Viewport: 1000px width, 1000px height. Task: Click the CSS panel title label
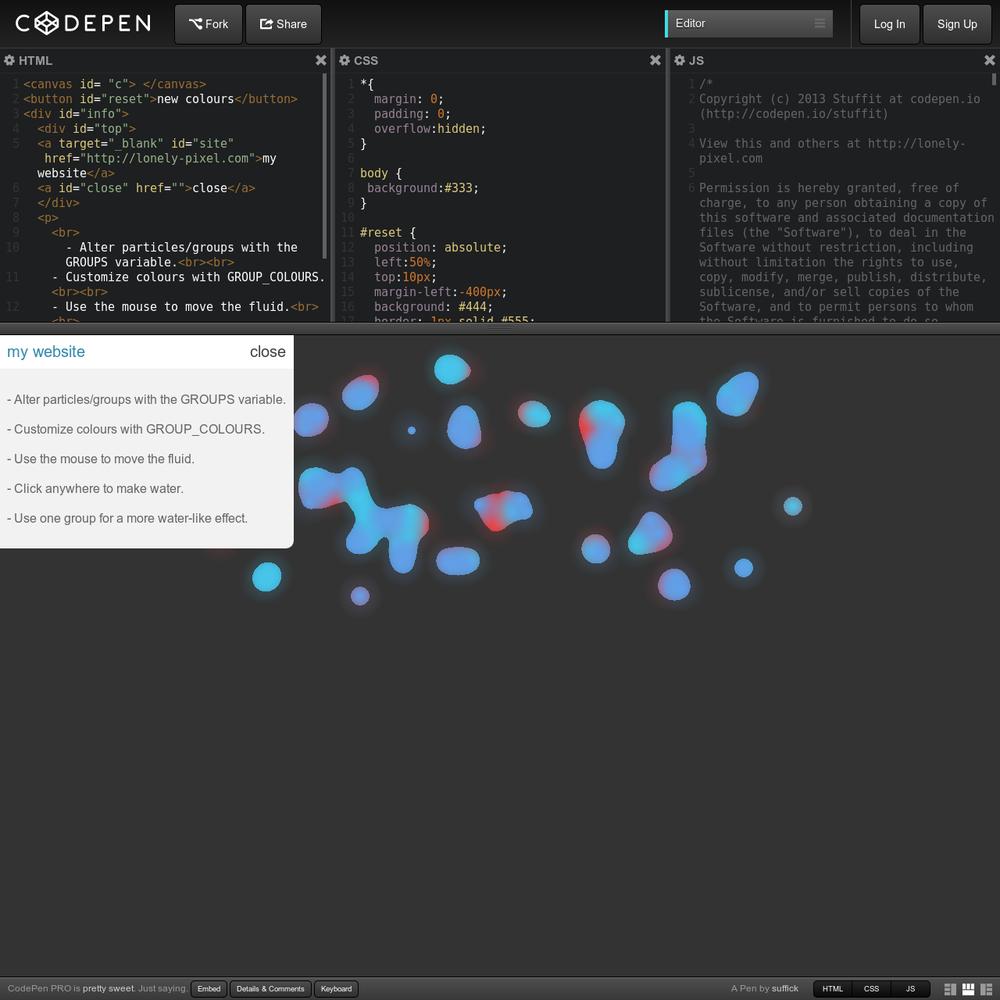pos(366,61)
